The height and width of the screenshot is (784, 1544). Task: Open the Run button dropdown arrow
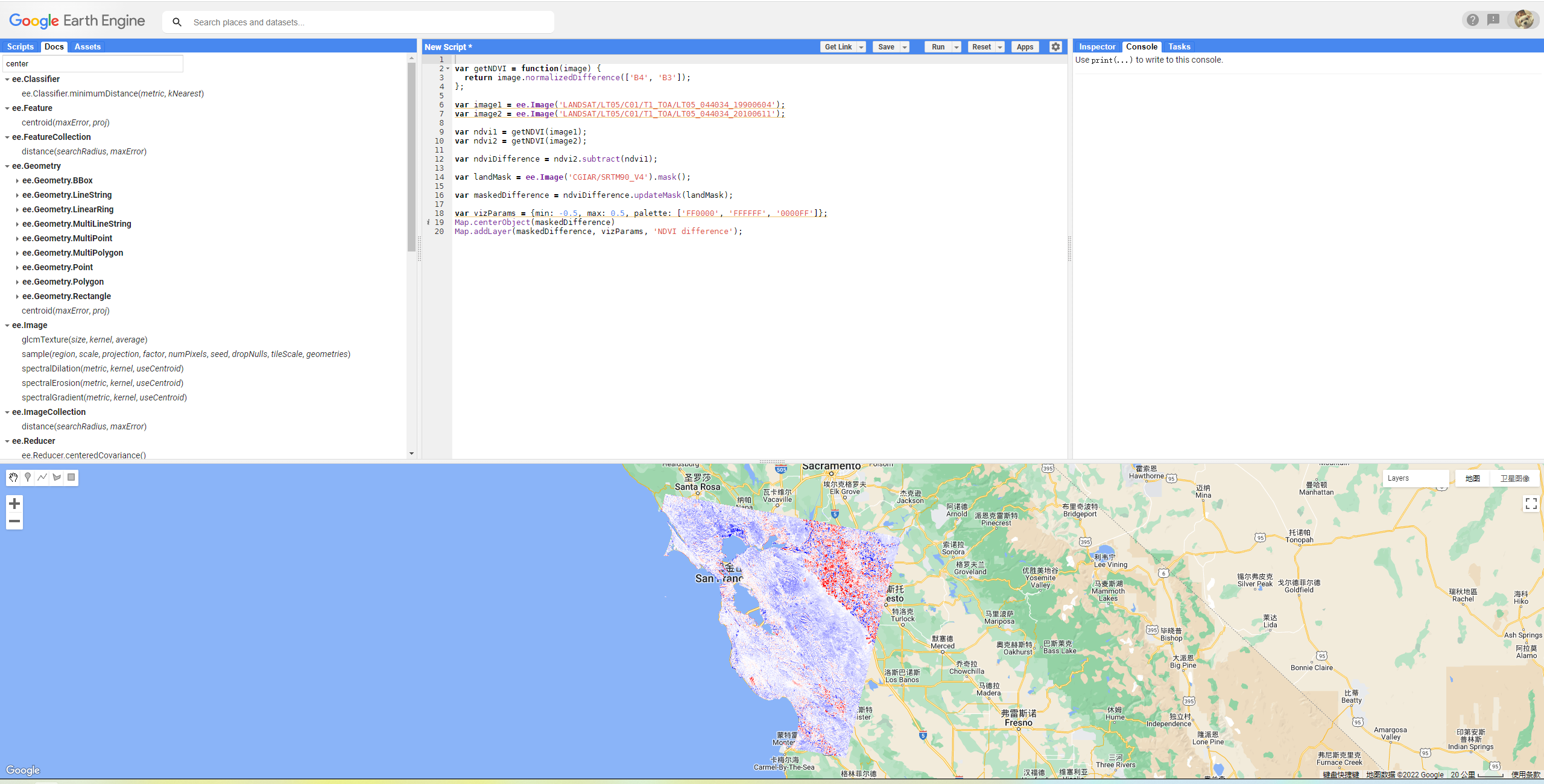pos(957,47)
